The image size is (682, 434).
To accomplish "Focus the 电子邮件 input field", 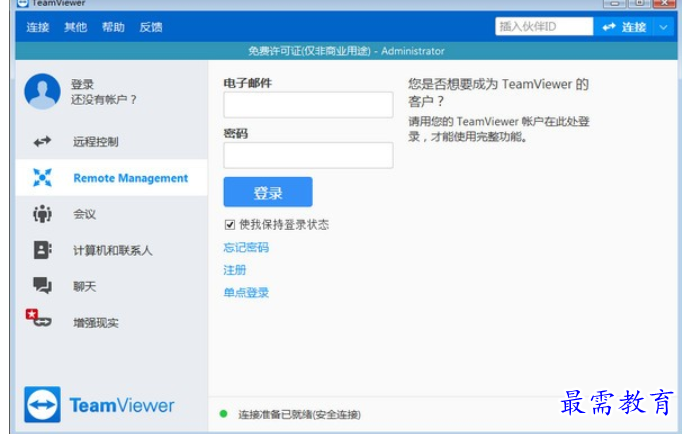I will tap(308, 104).
